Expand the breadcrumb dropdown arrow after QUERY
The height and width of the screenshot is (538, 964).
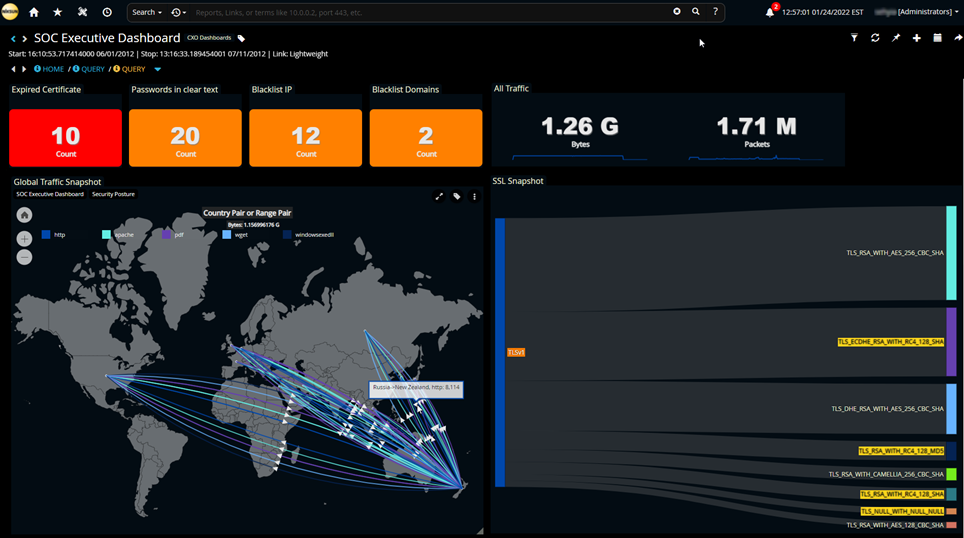pyautogui.click(x=157, y=69)
